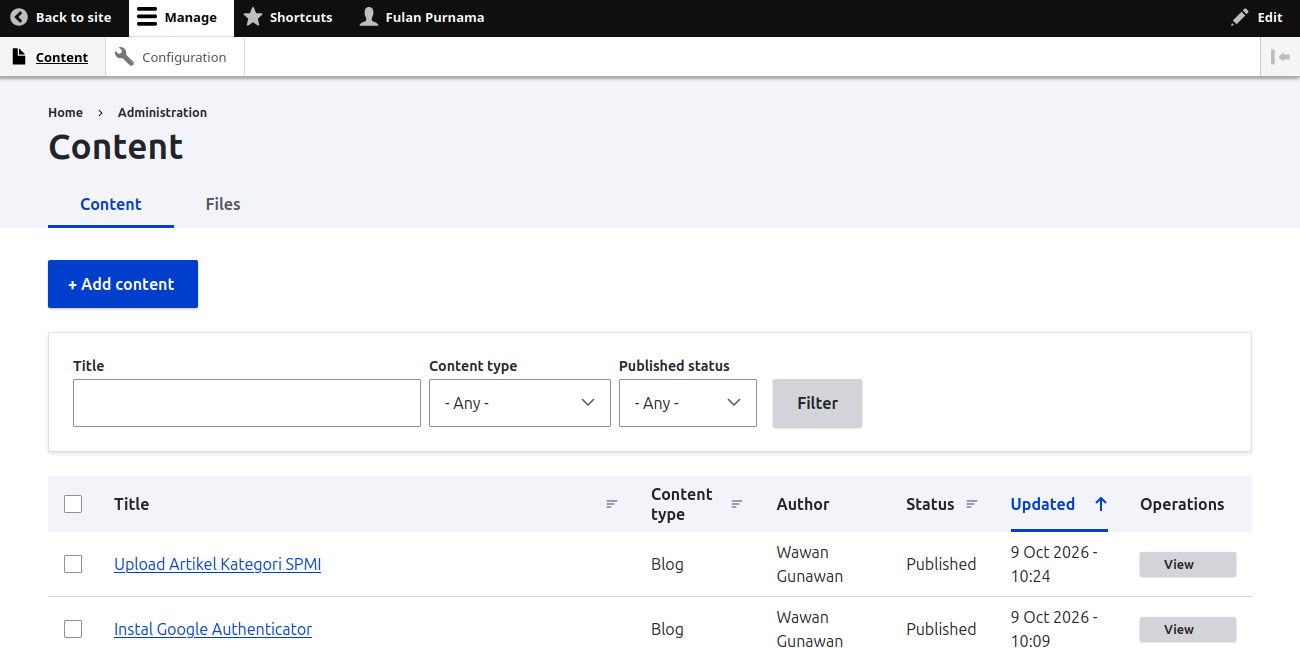Click the sort icon in the Title column
This screenshot has height=648, width=1300.
point(612,504)
